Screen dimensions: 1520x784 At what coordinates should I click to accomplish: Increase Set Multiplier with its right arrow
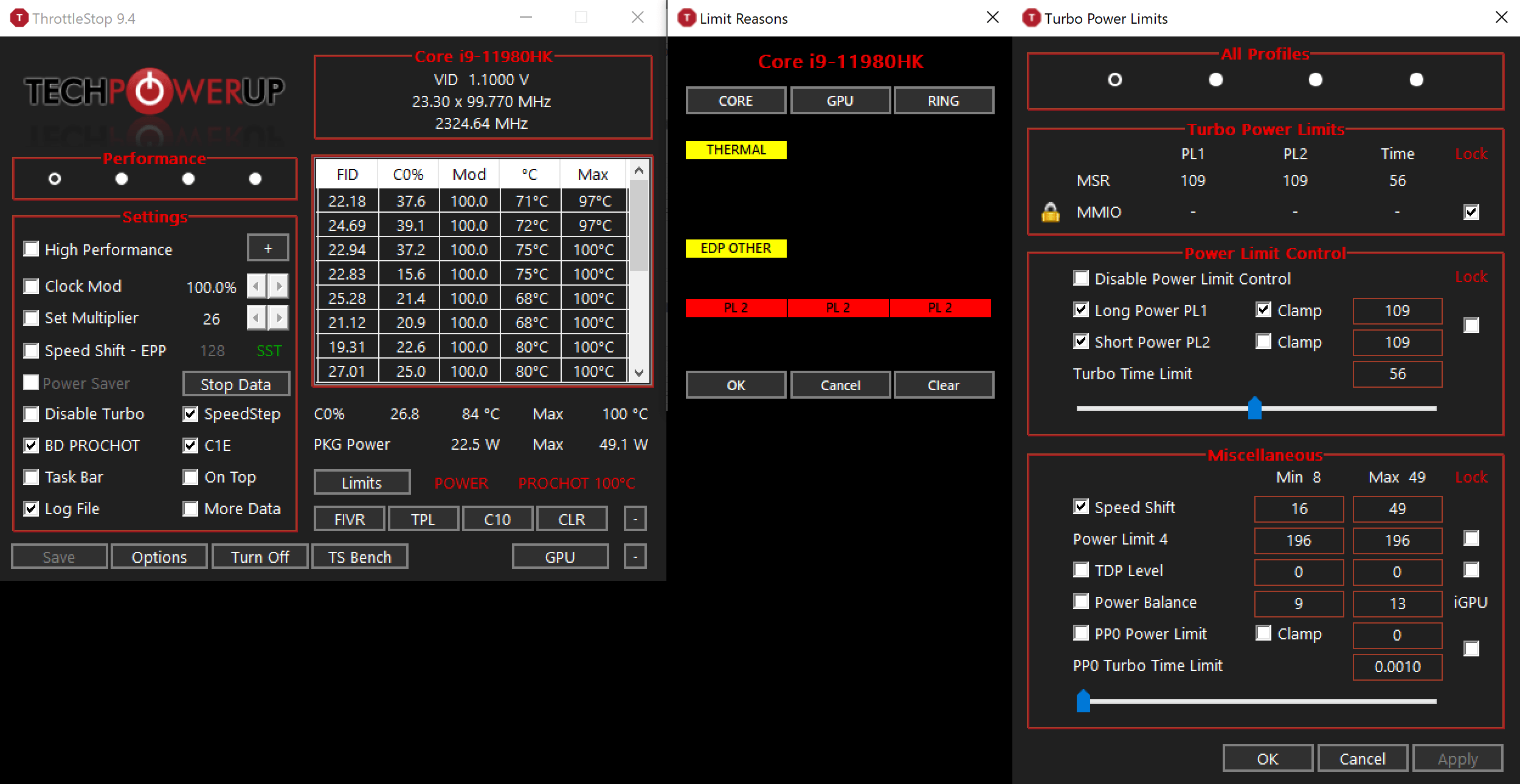[278, 317]
